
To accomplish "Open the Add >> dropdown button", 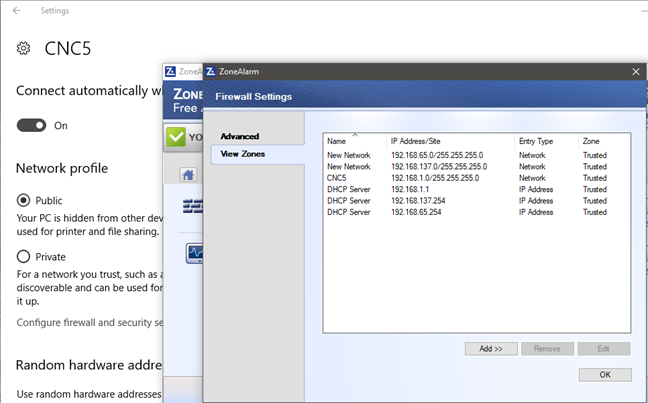I will [x=491, y=348].
